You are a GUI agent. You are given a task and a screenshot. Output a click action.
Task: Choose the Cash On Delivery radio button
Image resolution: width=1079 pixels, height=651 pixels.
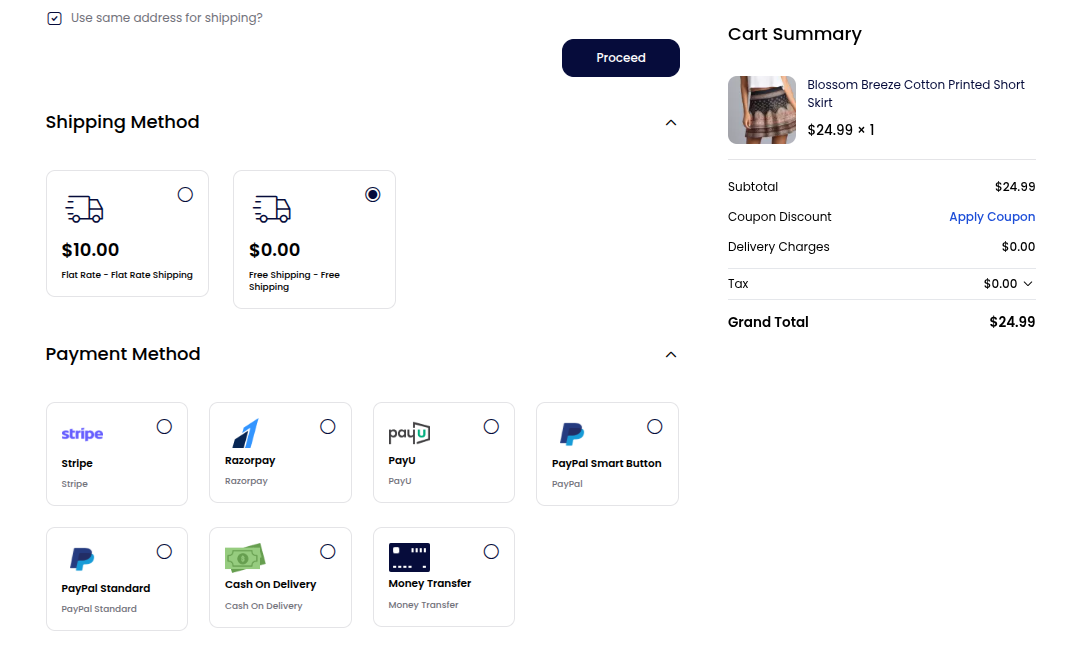327,551
